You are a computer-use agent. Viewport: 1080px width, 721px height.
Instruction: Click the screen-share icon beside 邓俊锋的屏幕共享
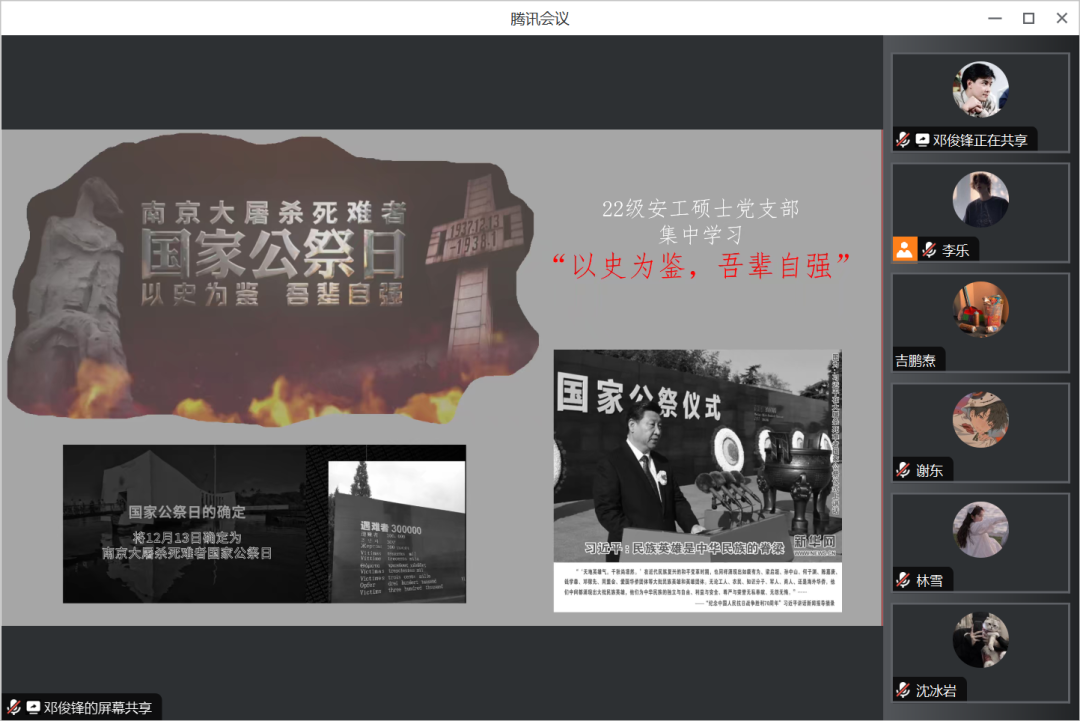point(32,707)
